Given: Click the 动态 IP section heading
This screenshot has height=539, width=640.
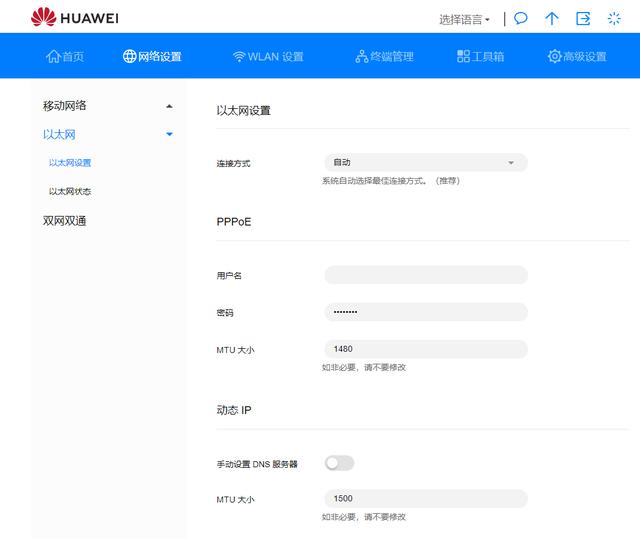Looking at the screenshot, I should (x=234, y=410).
